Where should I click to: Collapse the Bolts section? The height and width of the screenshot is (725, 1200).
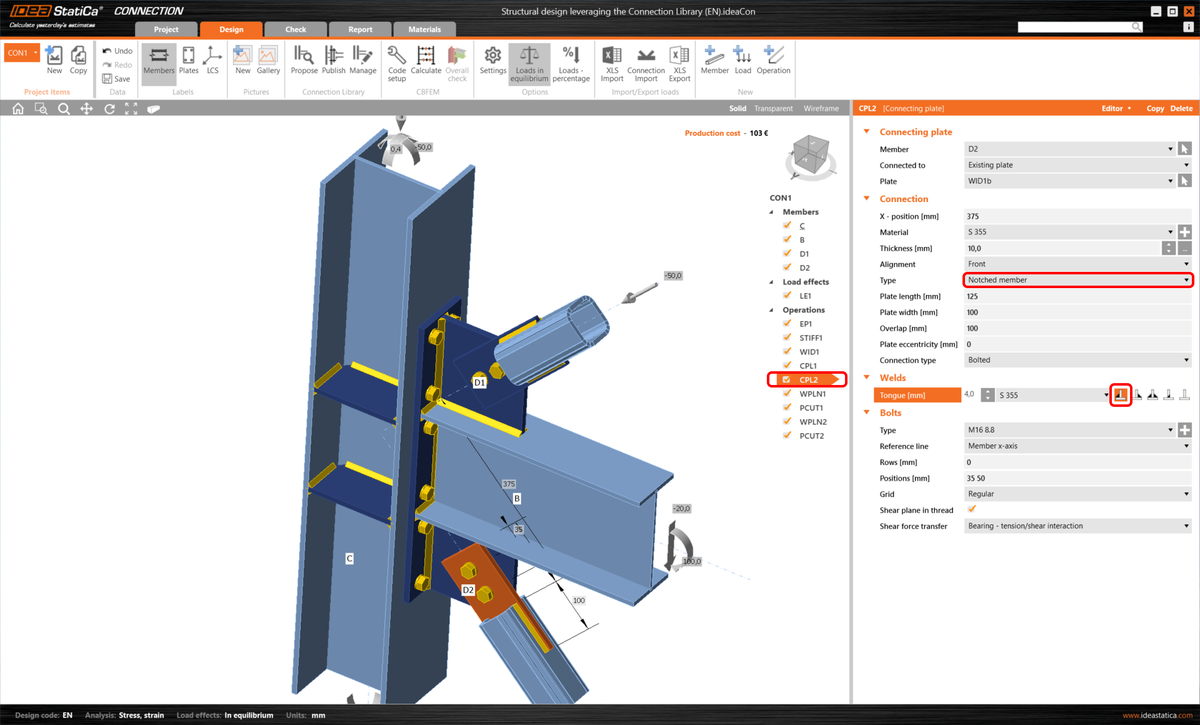(866, 412)
